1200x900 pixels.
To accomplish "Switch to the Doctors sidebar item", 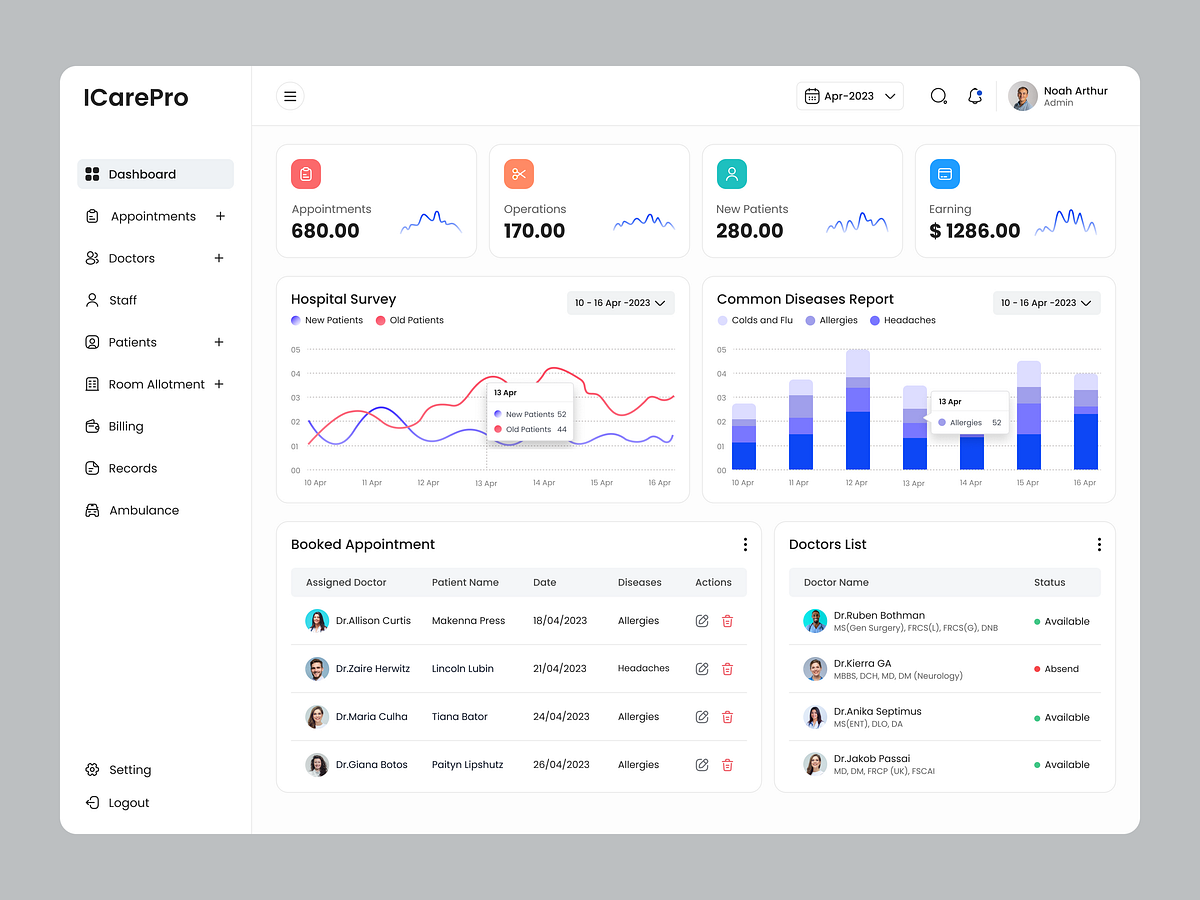I will [x=130, y=258].
